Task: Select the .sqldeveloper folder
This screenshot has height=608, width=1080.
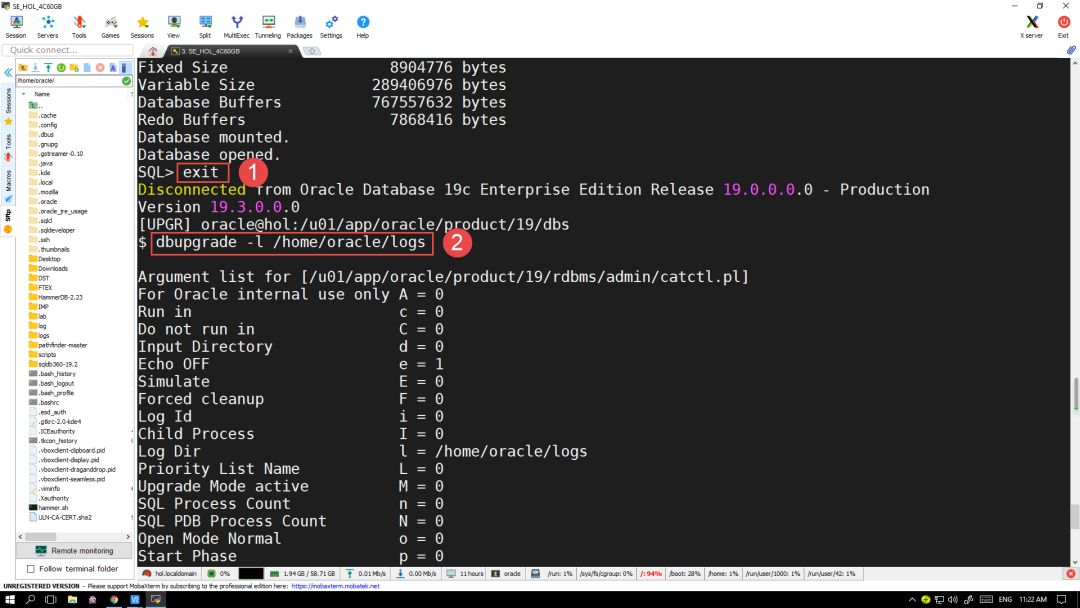Action: (x=52, y=230)
